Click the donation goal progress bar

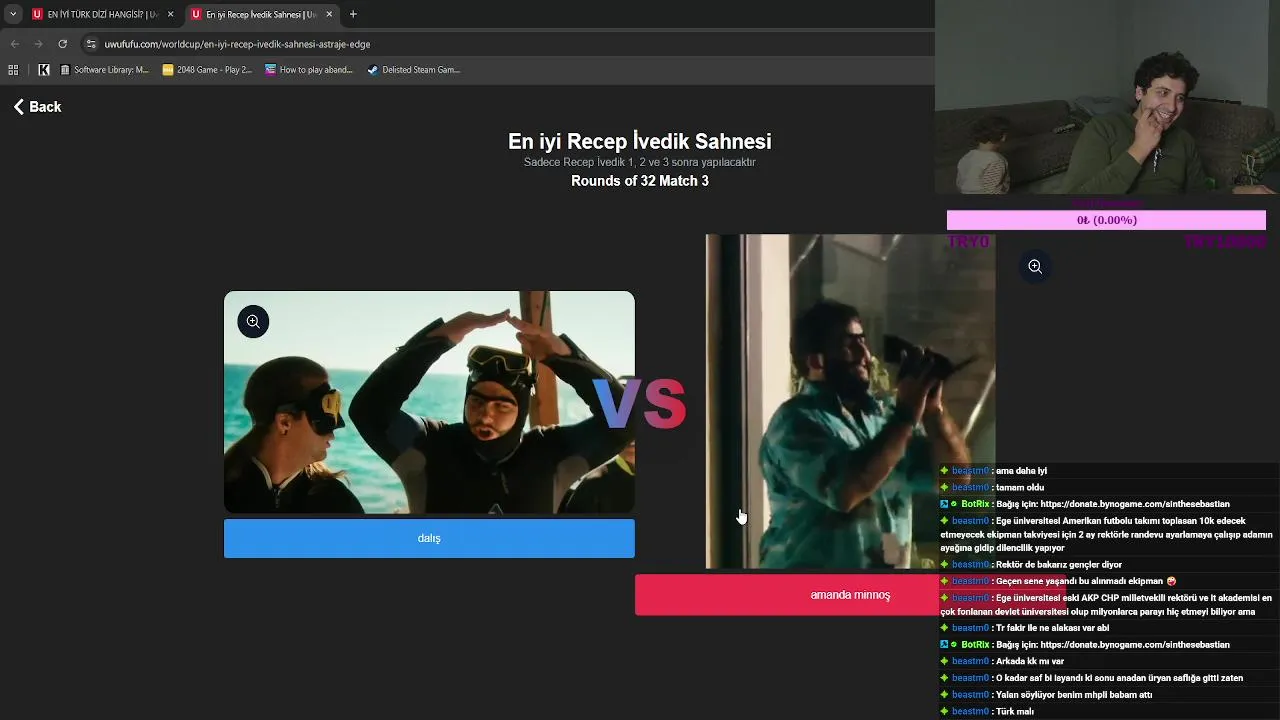[1106, 220]
